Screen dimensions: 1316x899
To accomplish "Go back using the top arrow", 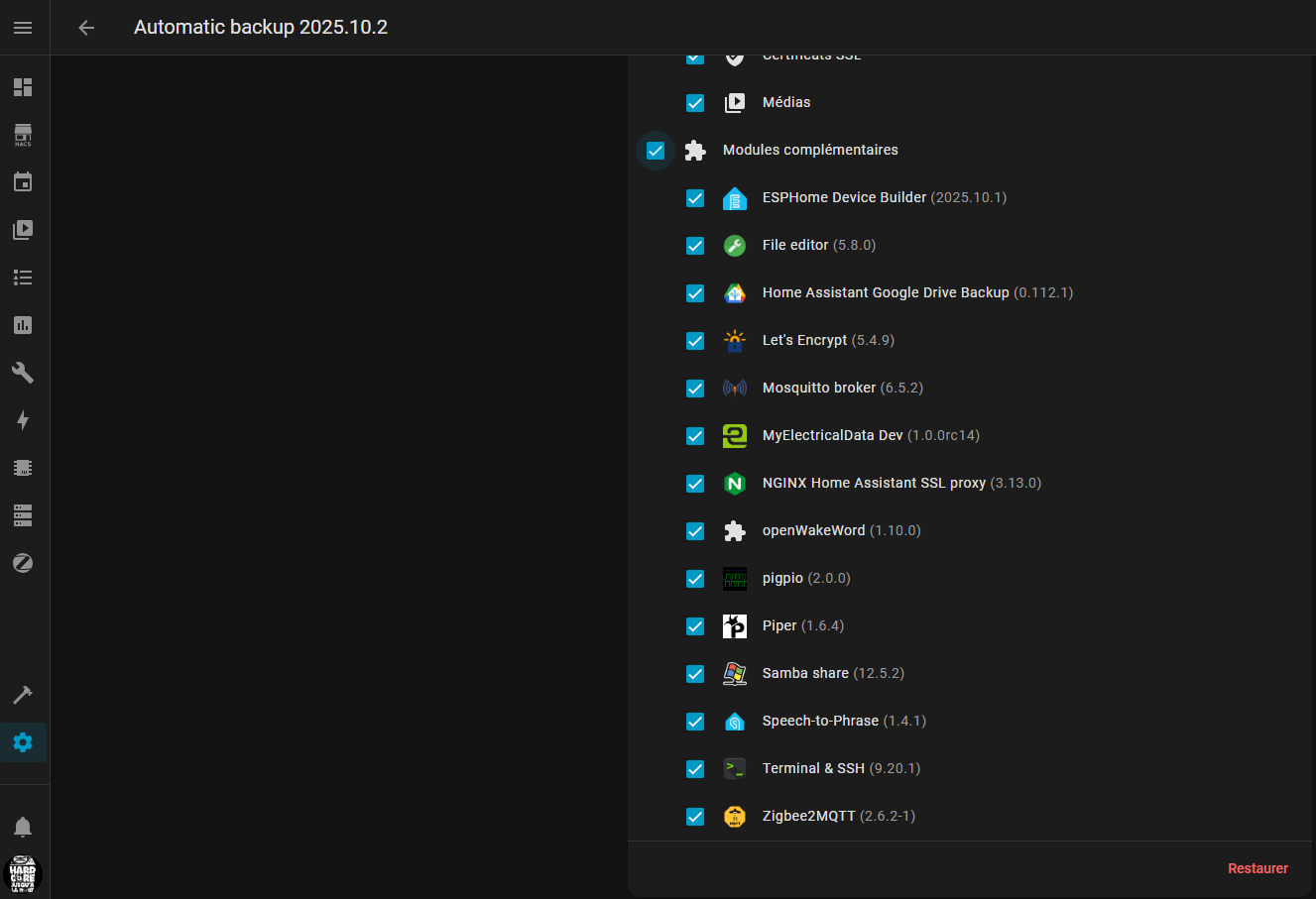I will pos(86,28).
